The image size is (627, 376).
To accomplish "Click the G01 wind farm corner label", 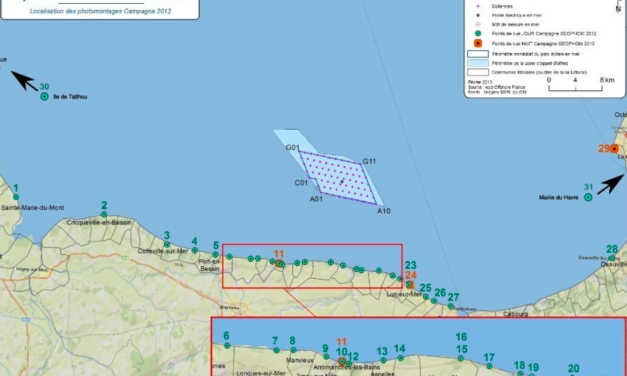I will [x=293, y=148].
